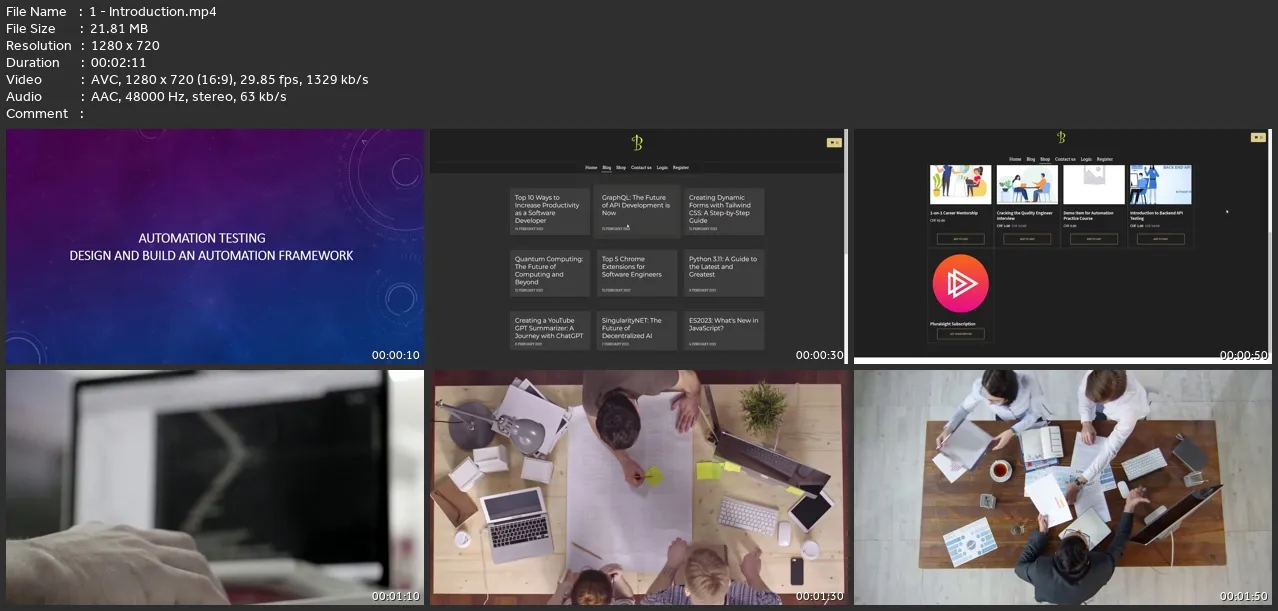The image size is (1278, 611).
Task: Open the Blog tab in the 00:00:50 shop frame
Action: tap(1031, 159)
